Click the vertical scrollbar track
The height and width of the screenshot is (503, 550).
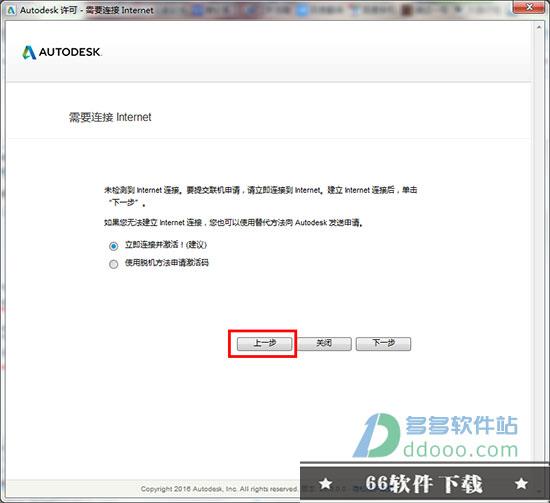pyautogui.click(x=539, y=246)
